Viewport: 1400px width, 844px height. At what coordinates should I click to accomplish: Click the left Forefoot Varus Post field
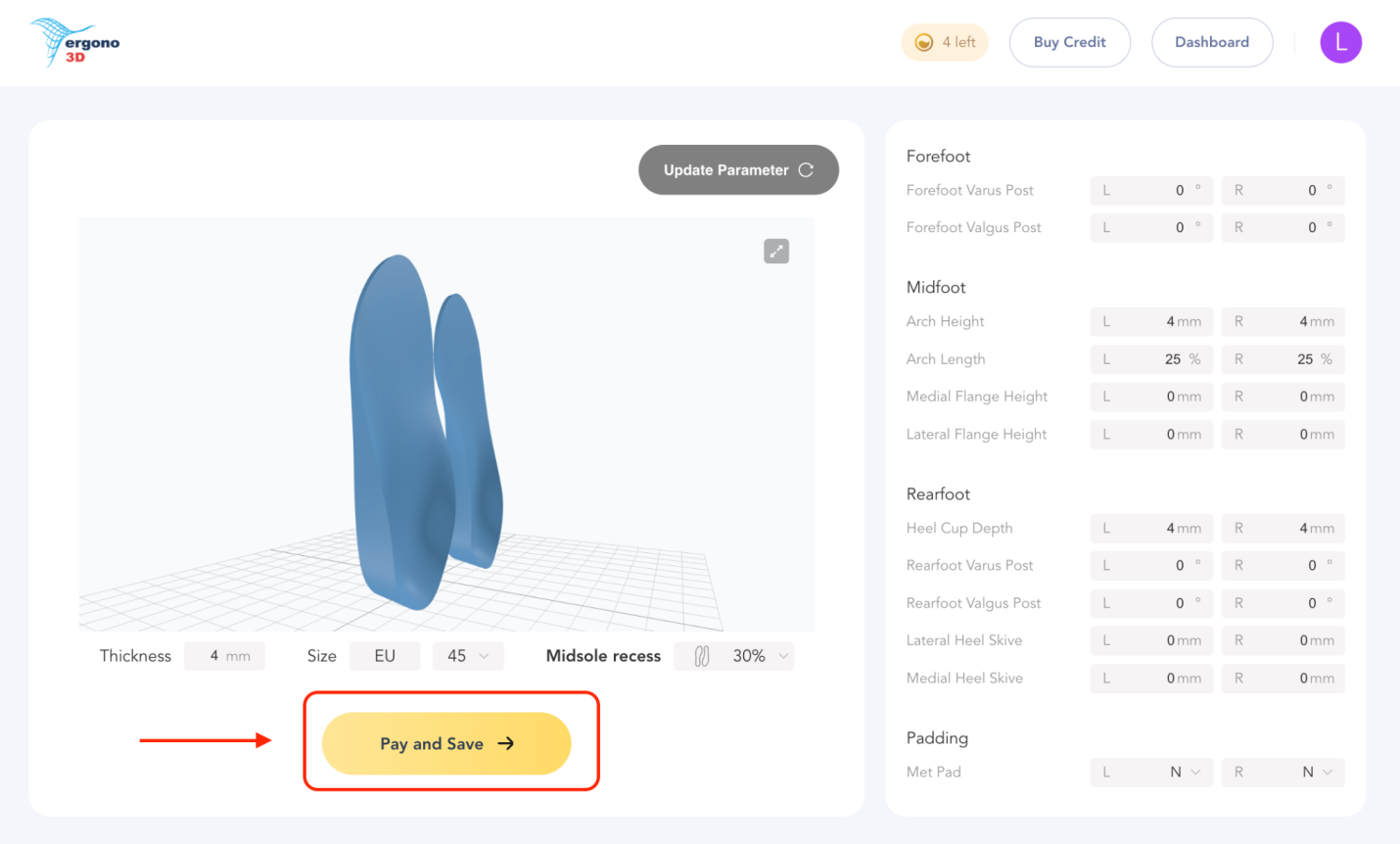[1151, 190]
